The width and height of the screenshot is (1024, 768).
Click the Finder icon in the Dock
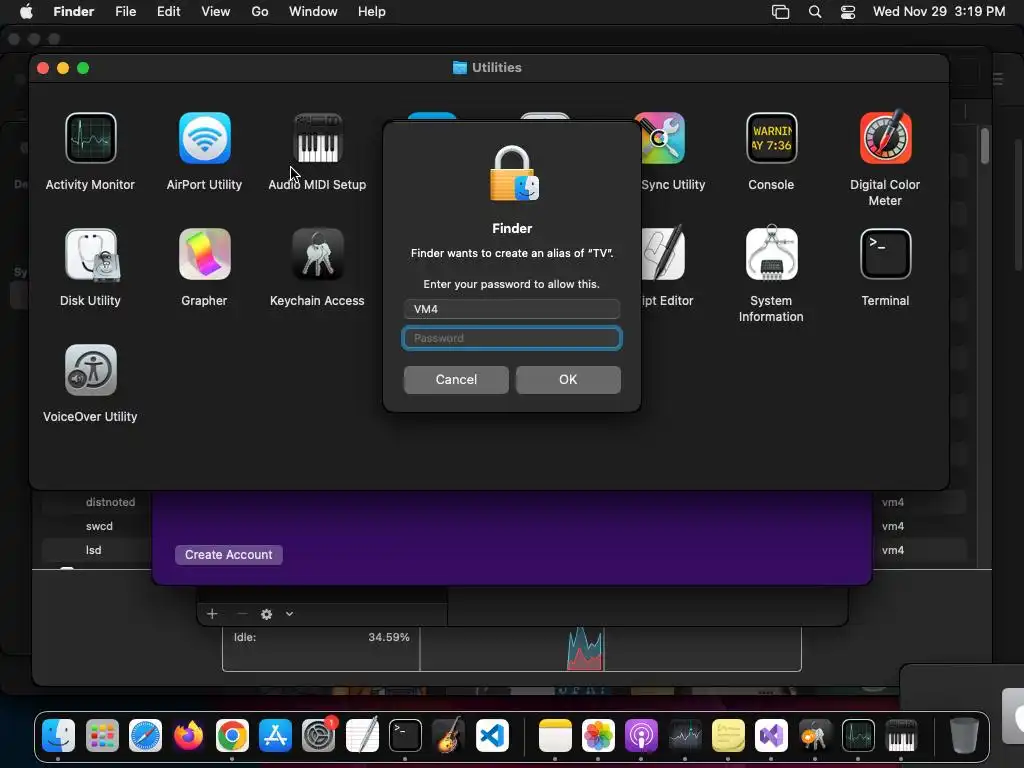coord(58,737)
